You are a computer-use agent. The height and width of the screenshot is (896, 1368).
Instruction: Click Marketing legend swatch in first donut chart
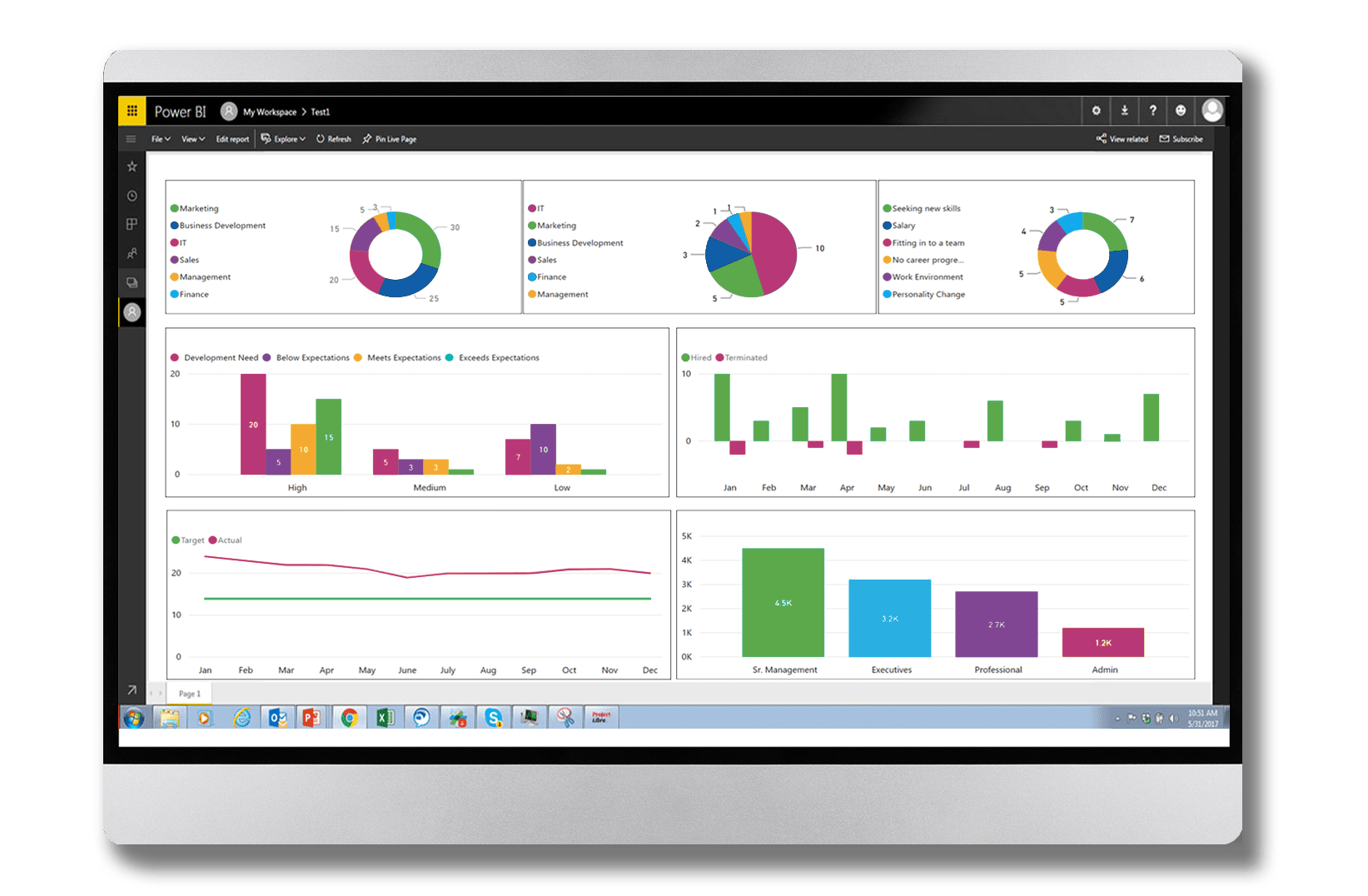(175, 209)
